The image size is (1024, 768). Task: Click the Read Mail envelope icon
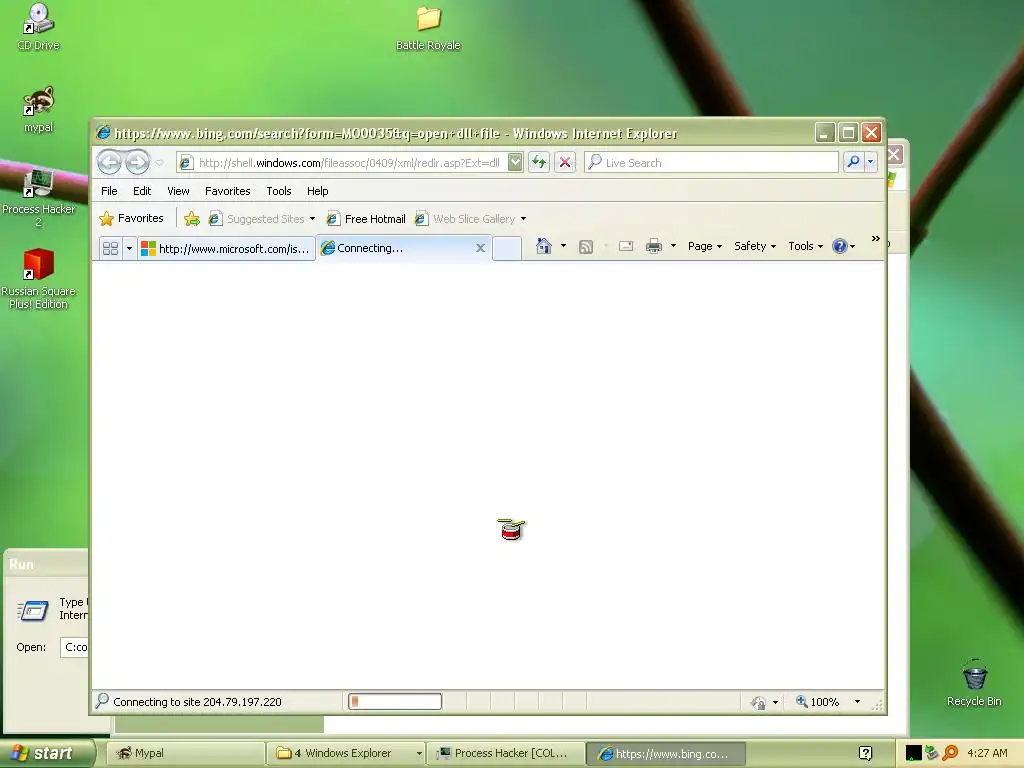(x=626, y=246)
